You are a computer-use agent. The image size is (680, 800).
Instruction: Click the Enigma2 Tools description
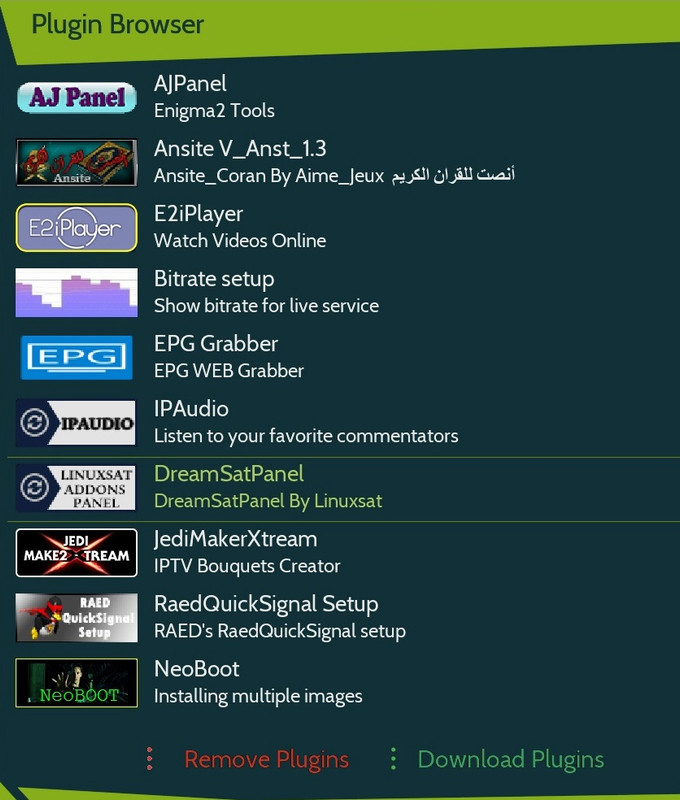pyautogui.click(x=214, y=111)
